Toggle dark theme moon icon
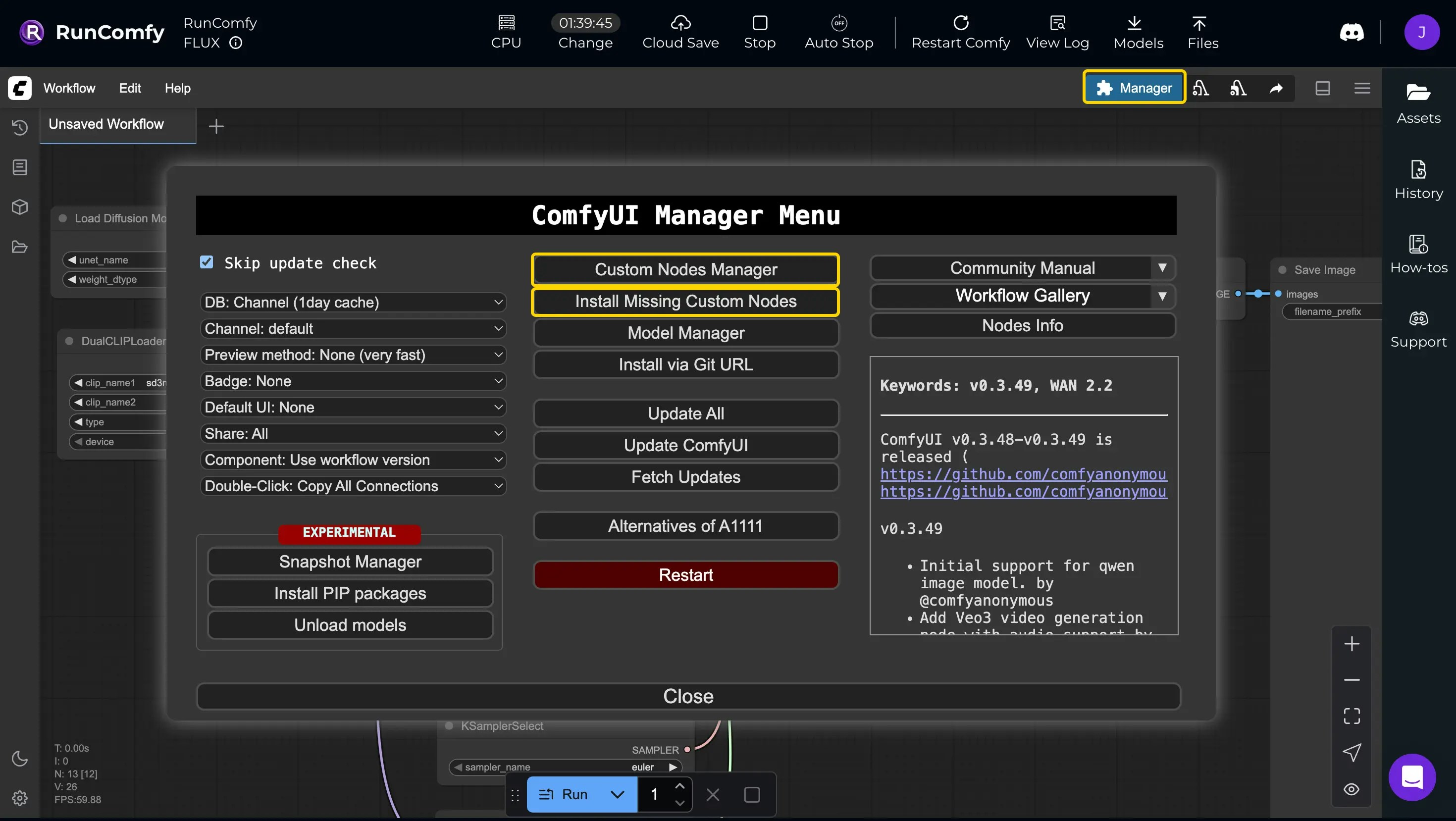The image size is (1456, 821). 20,758
